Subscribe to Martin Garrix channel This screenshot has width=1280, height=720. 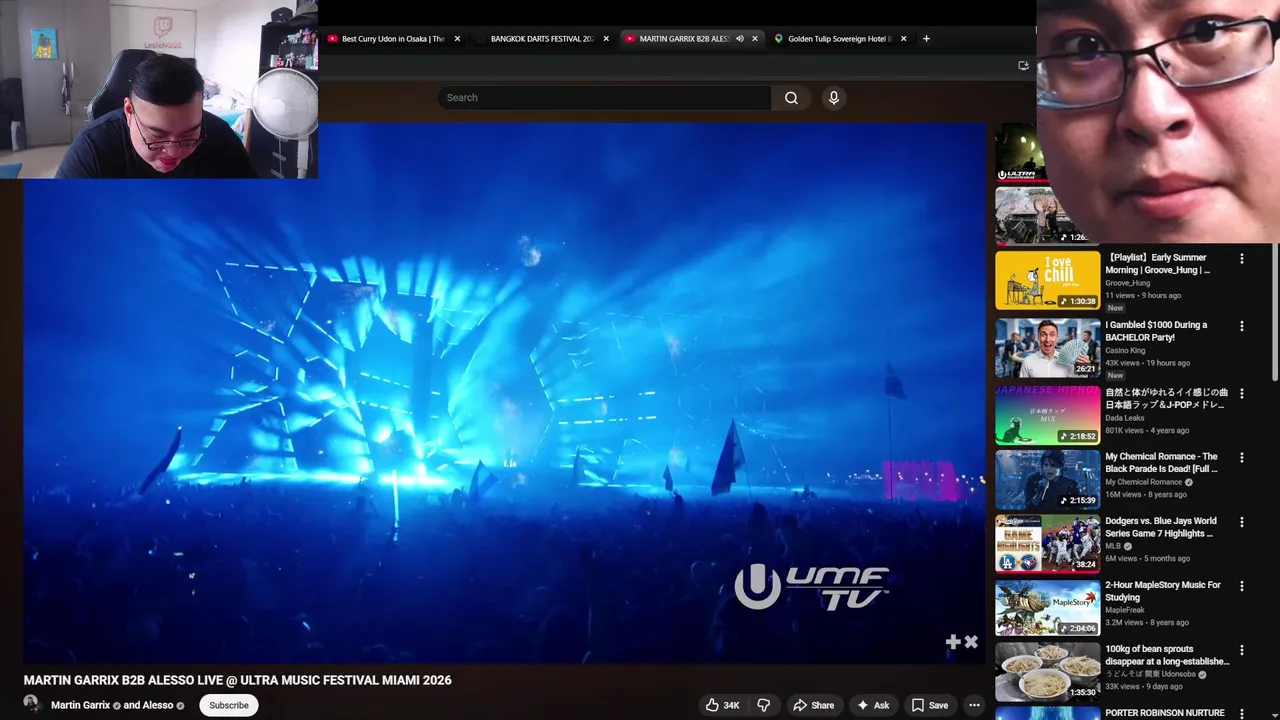point(229,705)
